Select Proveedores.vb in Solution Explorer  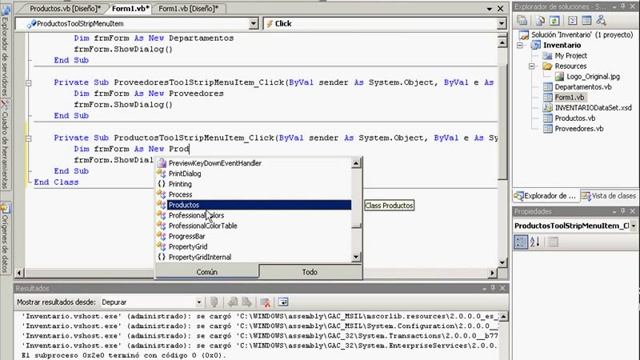579,129
